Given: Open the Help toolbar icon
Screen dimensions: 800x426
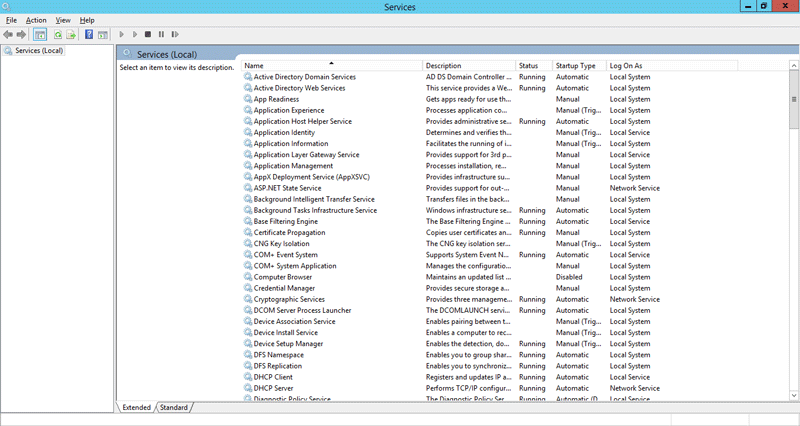Looking at the screenshot, I should [x=89, y=35].
